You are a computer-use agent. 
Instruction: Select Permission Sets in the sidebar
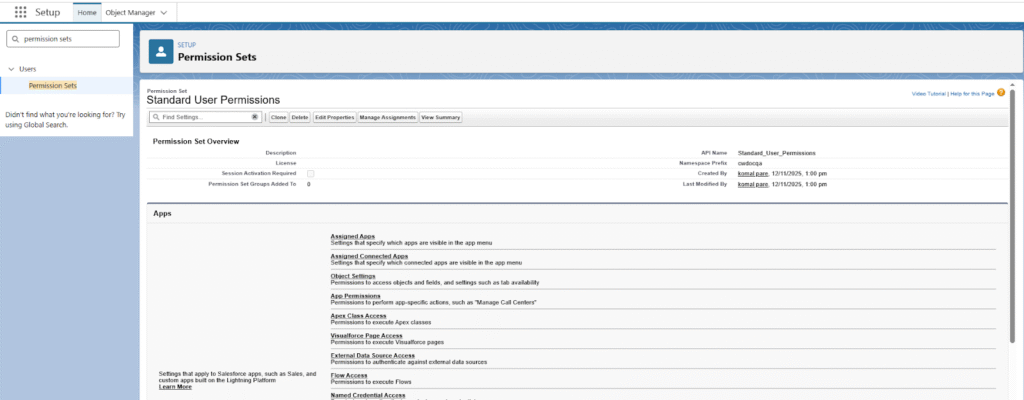(53, 85)
